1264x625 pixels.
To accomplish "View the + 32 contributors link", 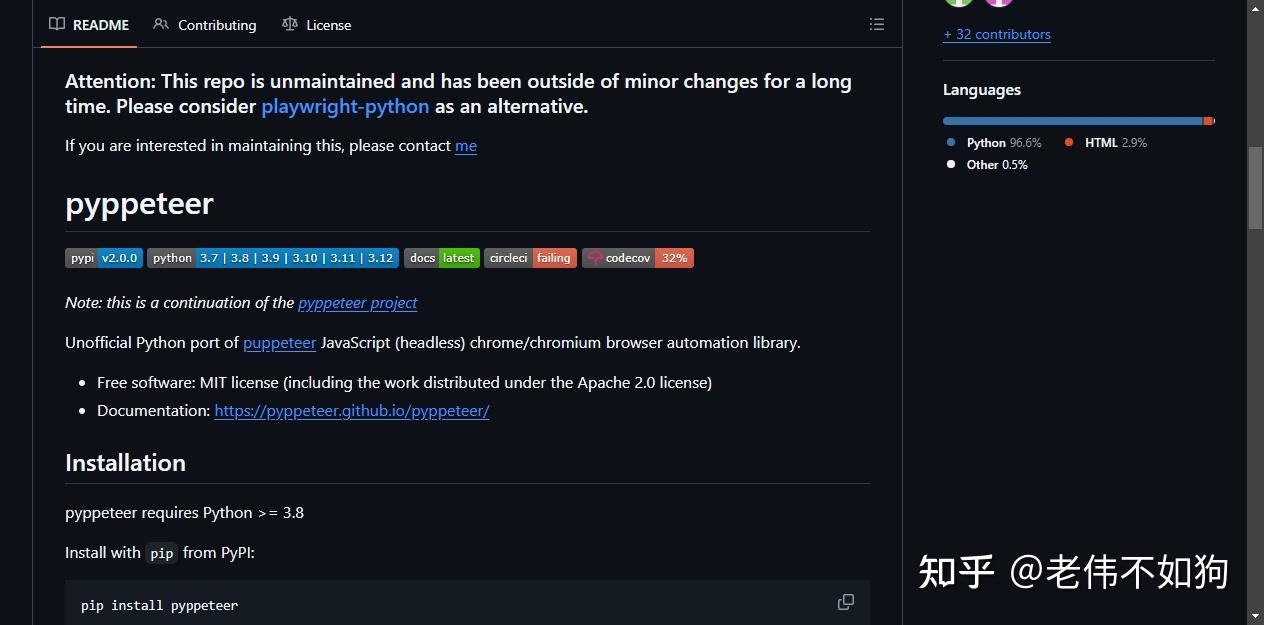I will click(x=997, y=34).
